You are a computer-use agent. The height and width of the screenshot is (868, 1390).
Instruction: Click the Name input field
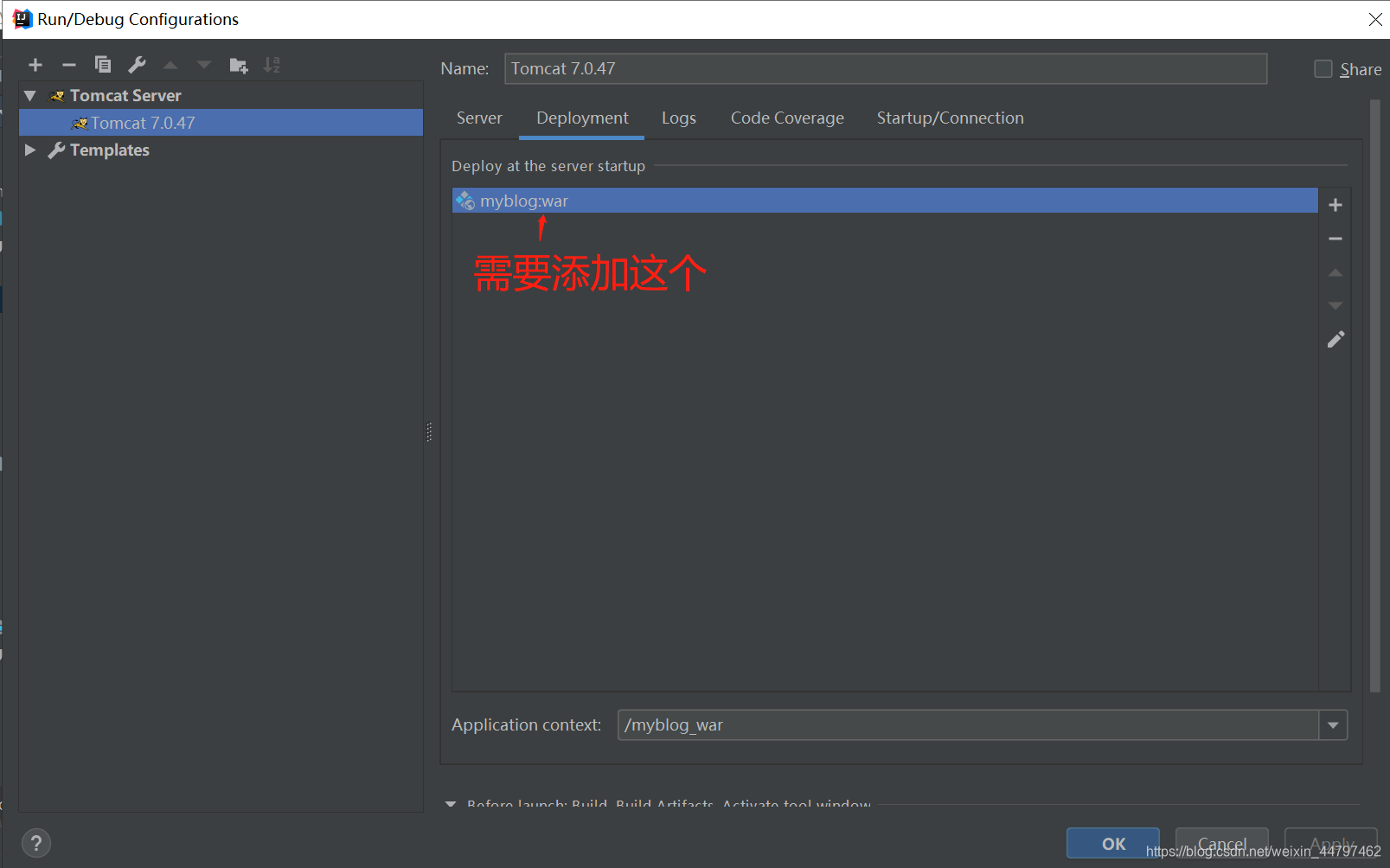(886, 68)
